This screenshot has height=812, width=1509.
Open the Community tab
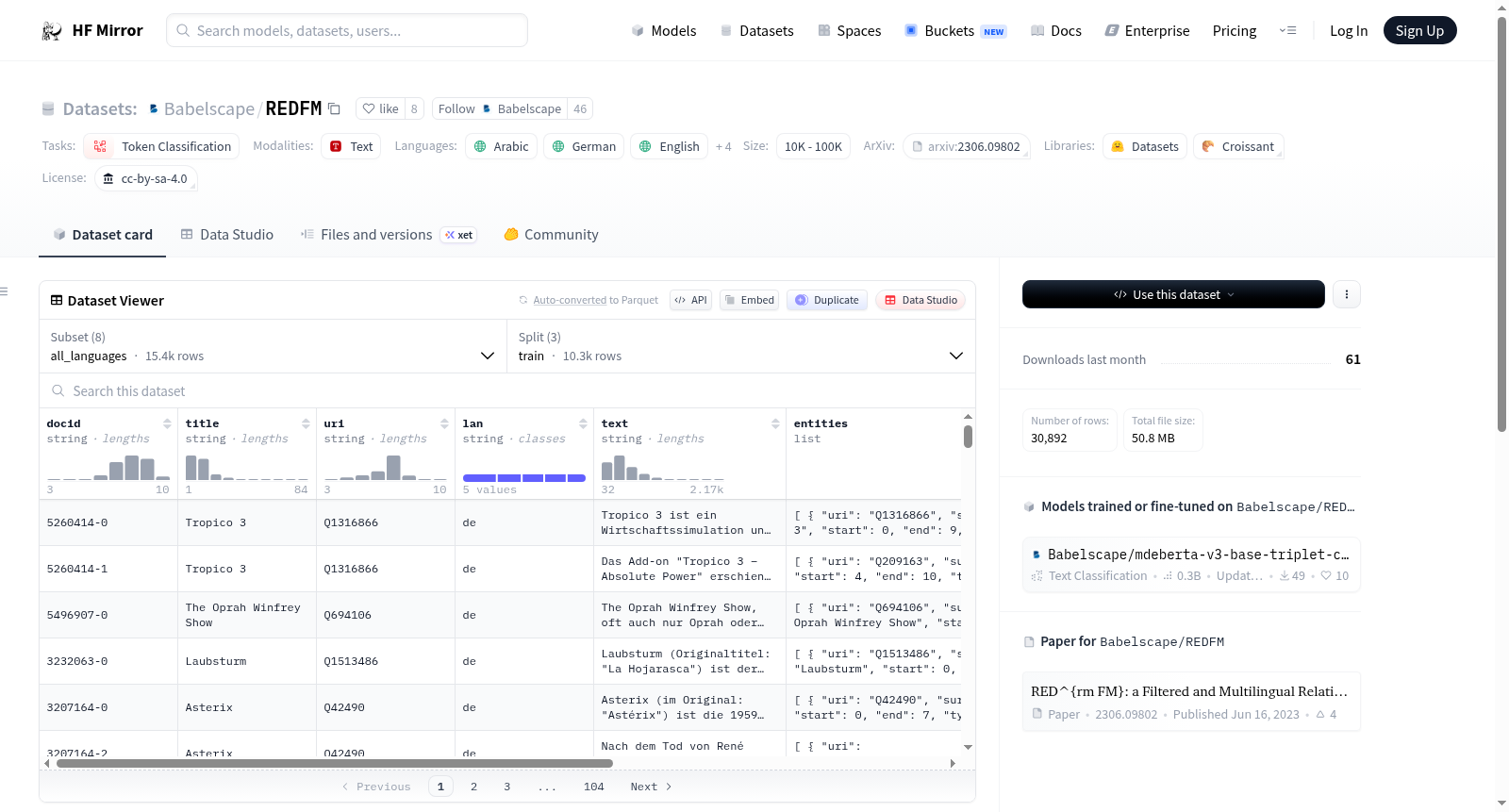click(x=552, y=235)
